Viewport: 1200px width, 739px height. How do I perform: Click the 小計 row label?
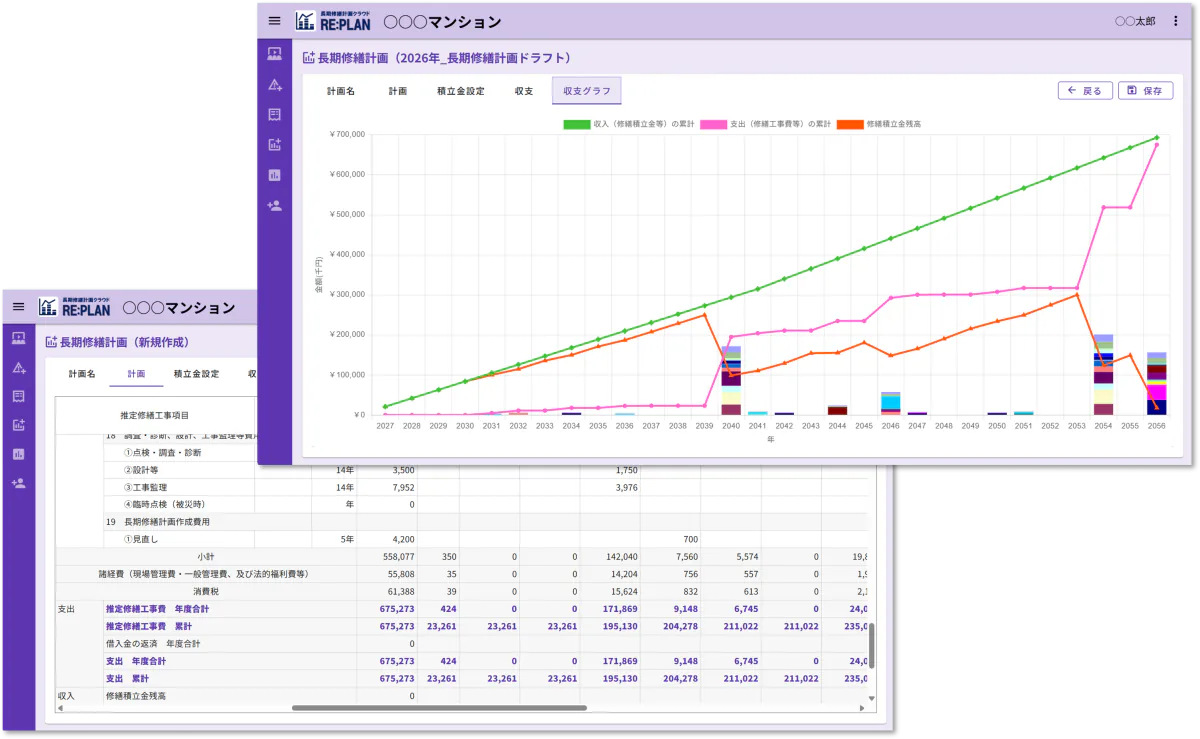(208, 556)
